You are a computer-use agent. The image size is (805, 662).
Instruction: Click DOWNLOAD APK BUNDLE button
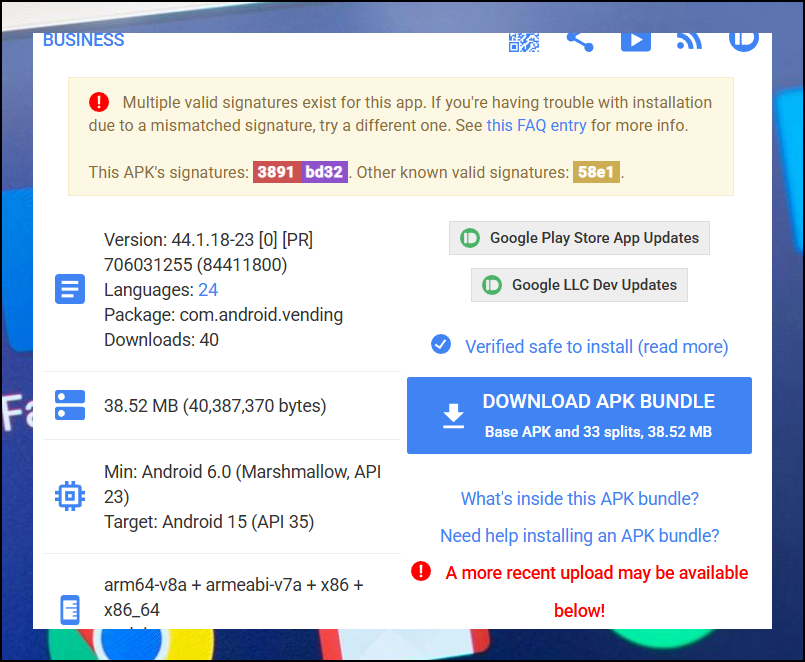click(579, 415)
